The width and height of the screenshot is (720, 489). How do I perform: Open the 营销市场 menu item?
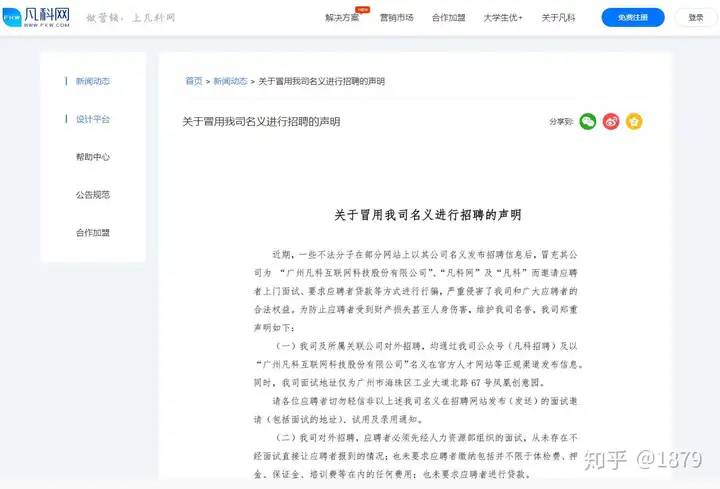(x=397, y=17)
